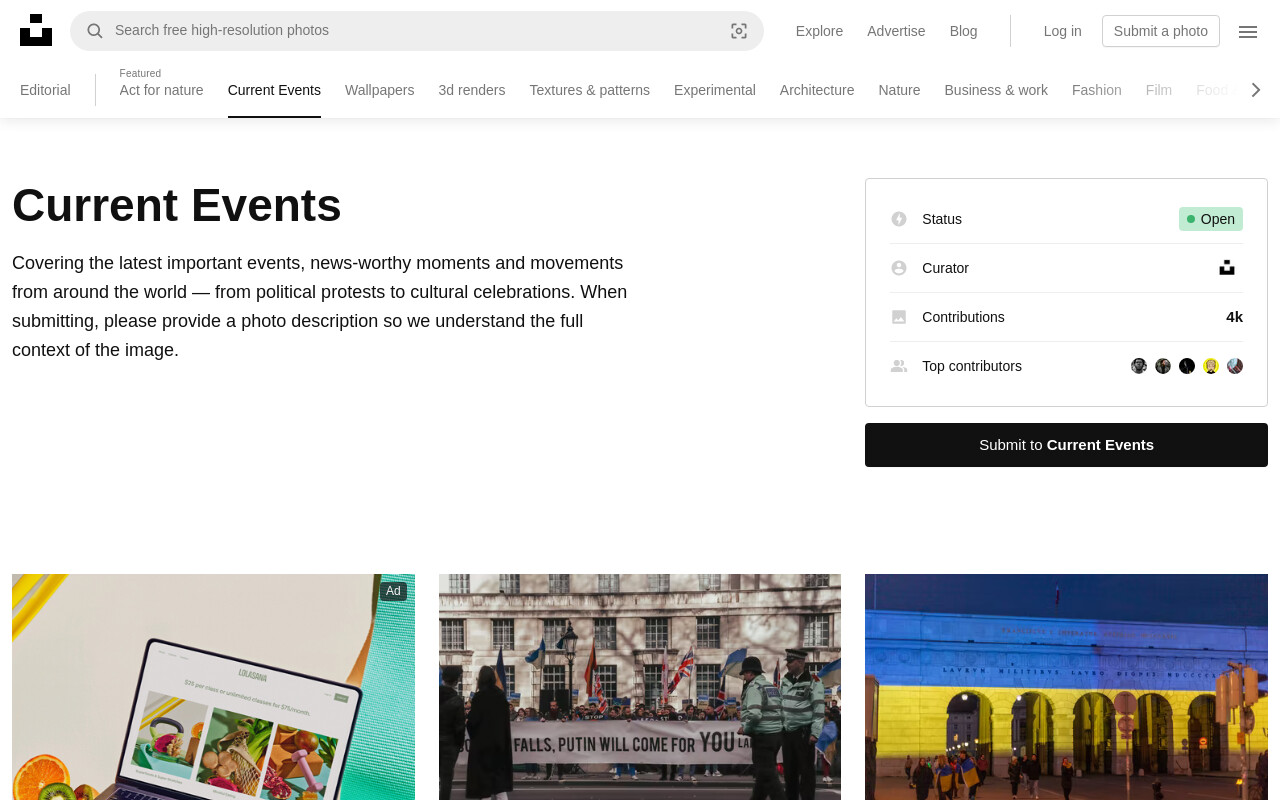Screen dimensions: 1280x800
Task: Click the Top contributors people icon
Action: [x=899, y=366]
